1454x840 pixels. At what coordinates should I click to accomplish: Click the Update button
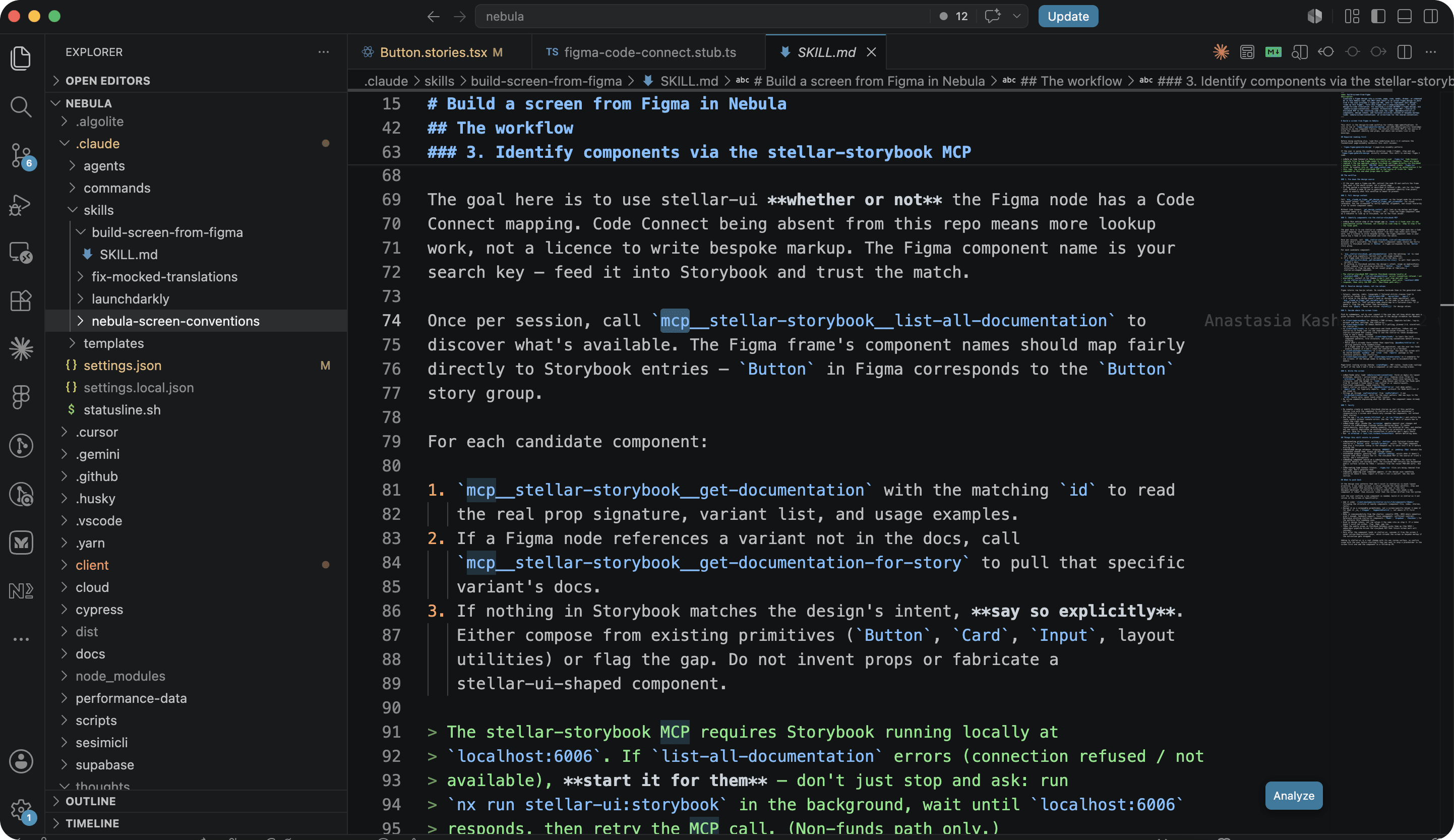coord(1068,16)
